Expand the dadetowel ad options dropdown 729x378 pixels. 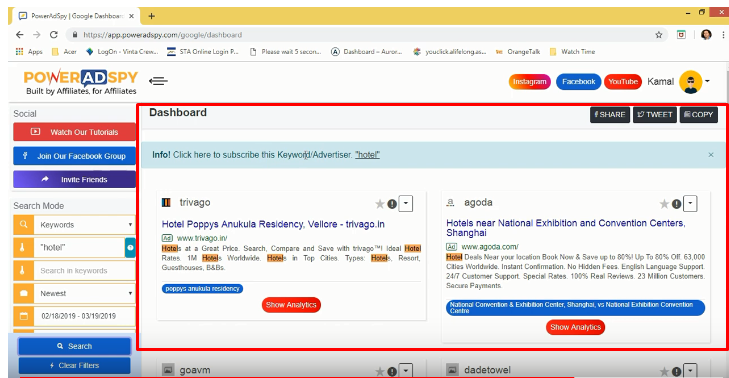pos(690,371)
